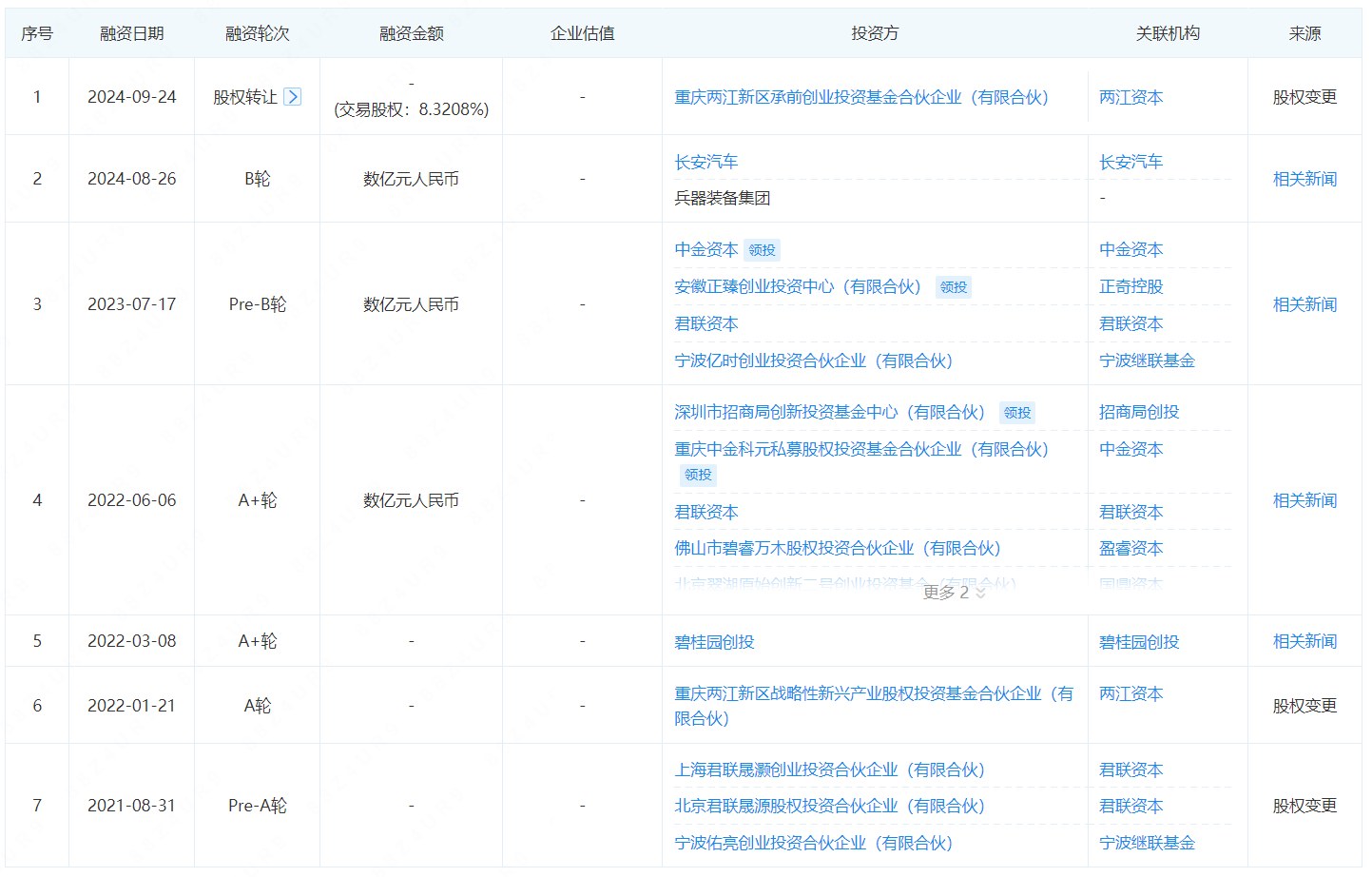Open 君联资本 investor in the 2022-06-06 row

coord(705,512)
